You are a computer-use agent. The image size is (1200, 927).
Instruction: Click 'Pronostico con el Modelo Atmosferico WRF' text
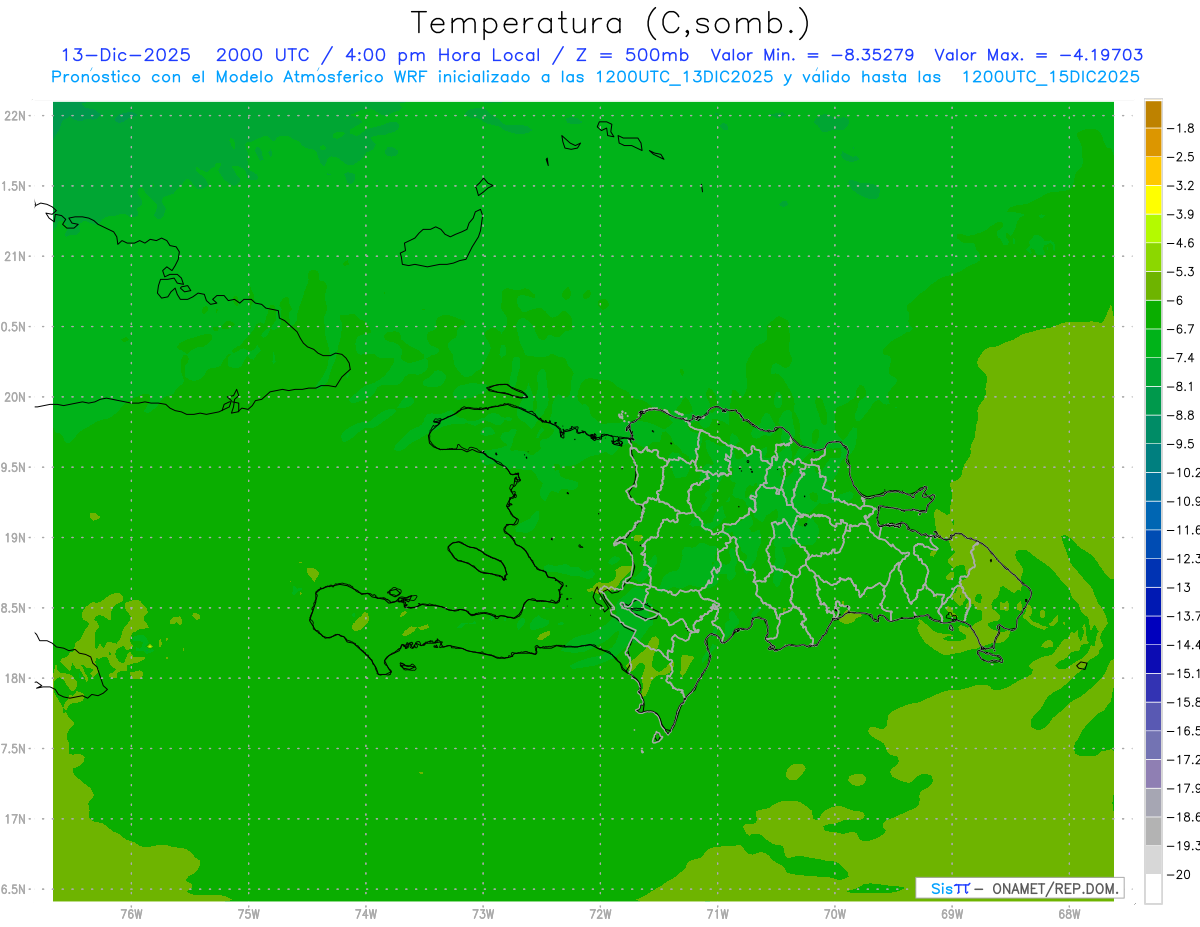tap(239, 77)
